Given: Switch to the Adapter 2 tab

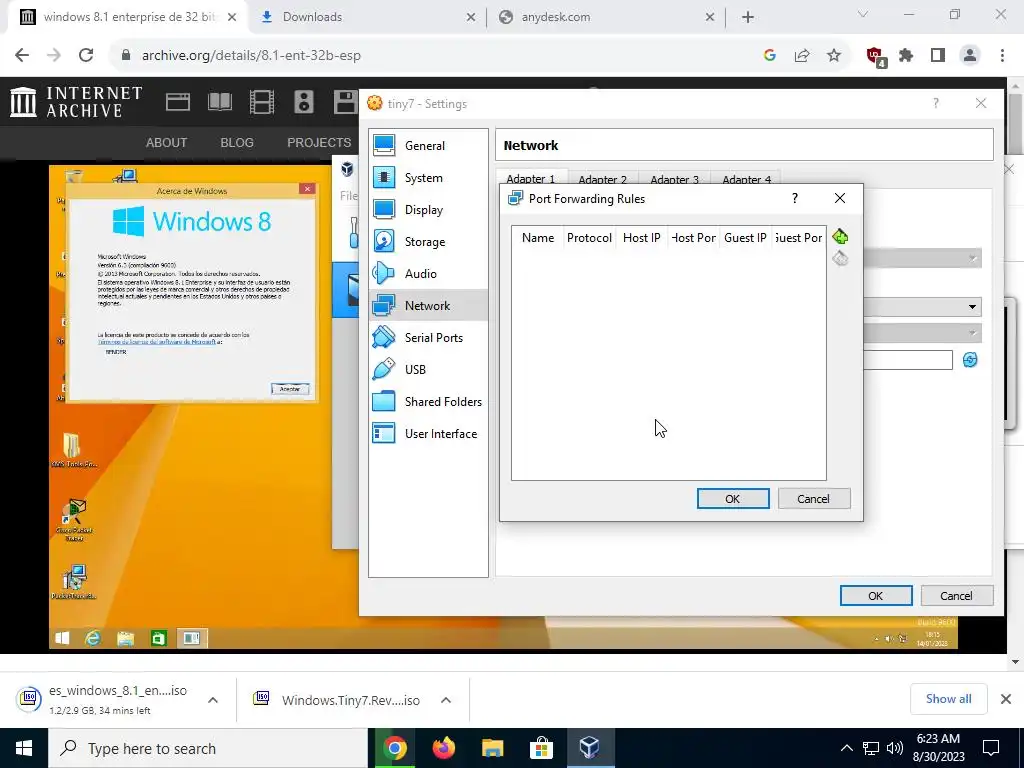Looking at the screenshot, I should (602, 179).
